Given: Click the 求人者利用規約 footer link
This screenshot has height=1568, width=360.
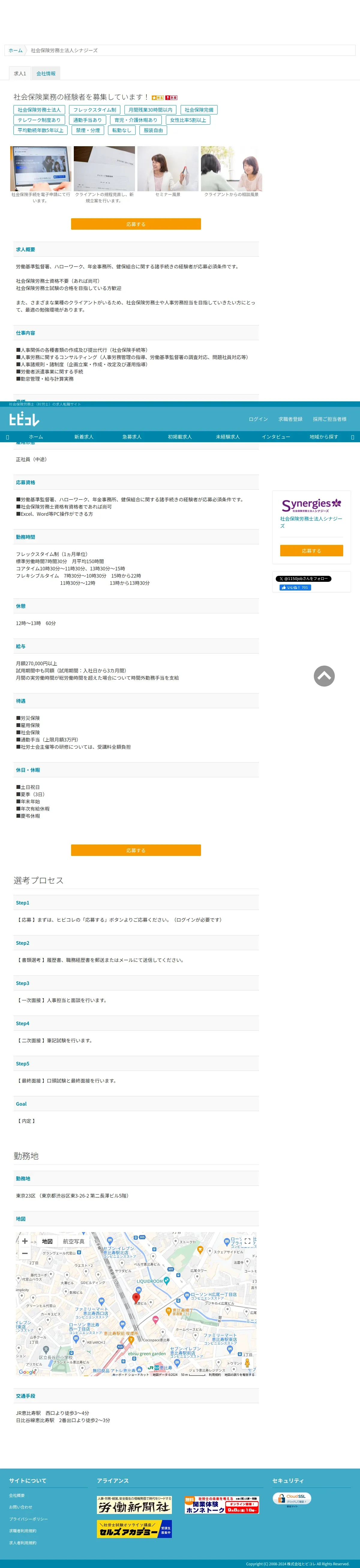Looking at the screenshot, I should [x=22, y=1543].
